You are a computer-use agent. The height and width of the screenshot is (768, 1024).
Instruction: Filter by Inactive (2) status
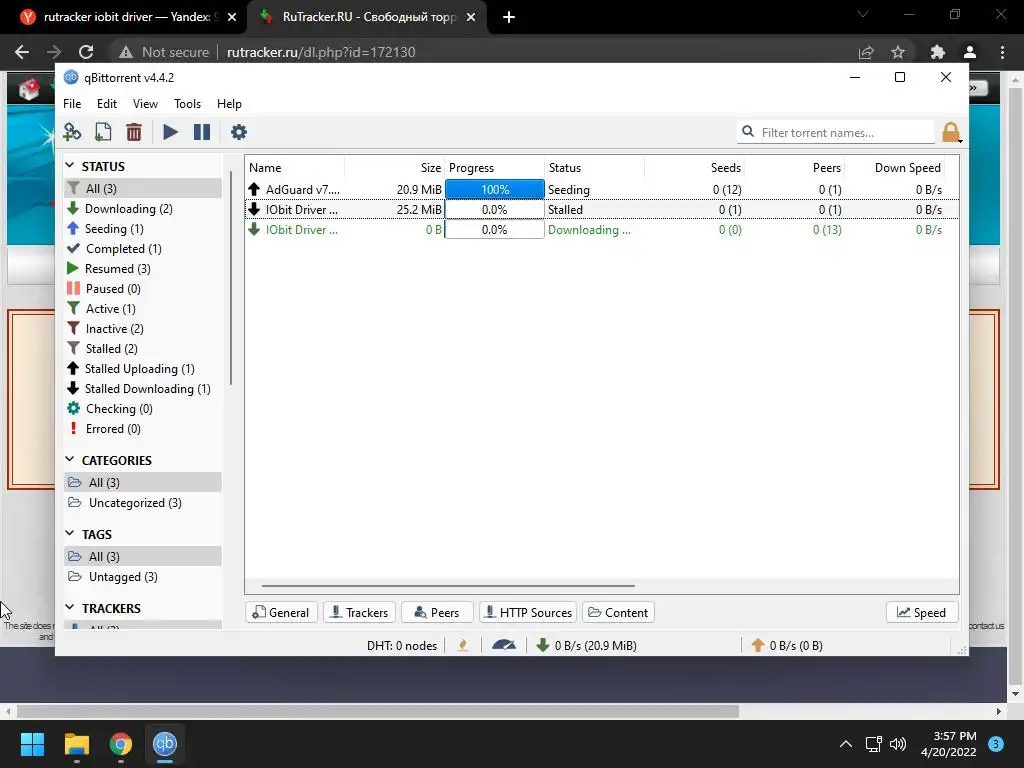(x=143, y=328)
